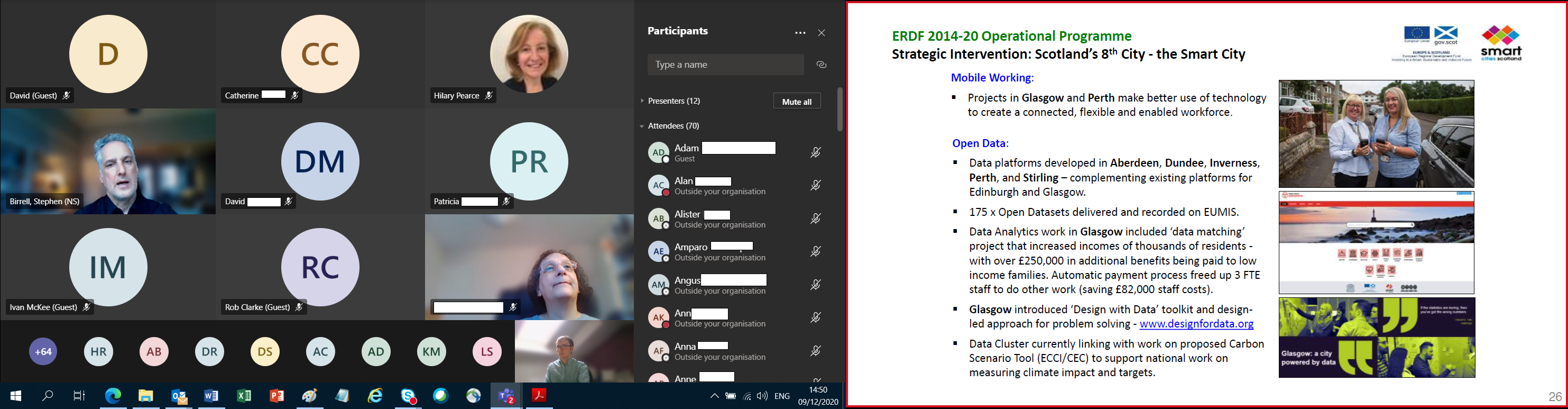Click the participants list scrollbar
This screenshot has height=409, width=1568.
(x=840, y=110)
